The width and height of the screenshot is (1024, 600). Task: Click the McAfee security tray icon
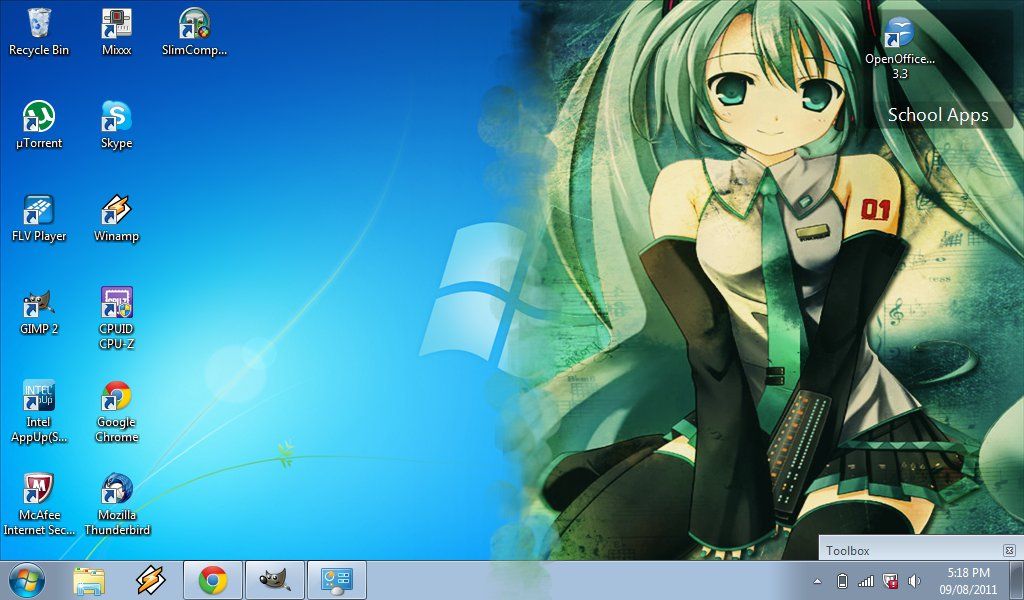pos(890,580)
